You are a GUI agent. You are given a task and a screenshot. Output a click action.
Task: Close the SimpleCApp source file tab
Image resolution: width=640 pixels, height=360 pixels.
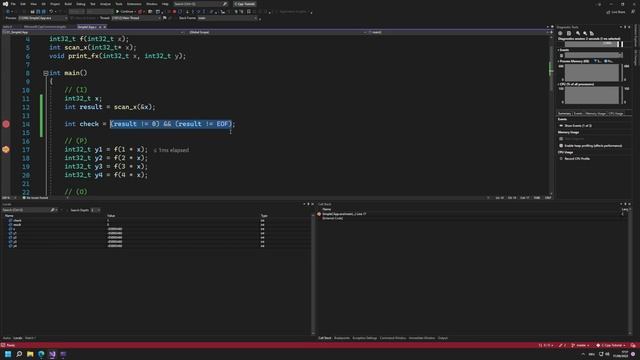tap(104, 27)
